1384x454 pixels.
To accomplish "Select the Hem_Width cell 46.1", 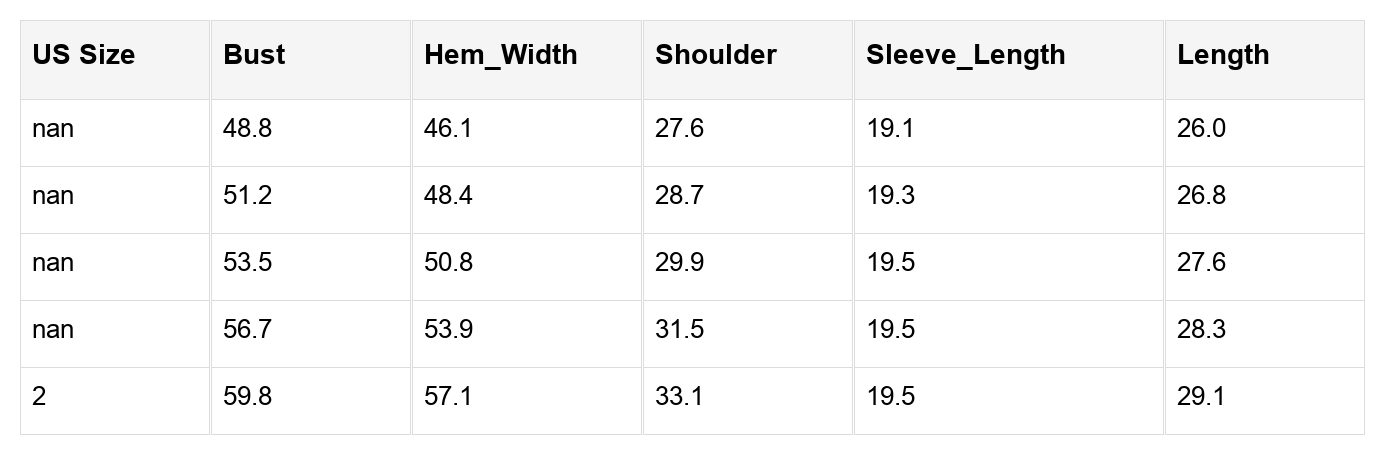I will coord(448,129).
